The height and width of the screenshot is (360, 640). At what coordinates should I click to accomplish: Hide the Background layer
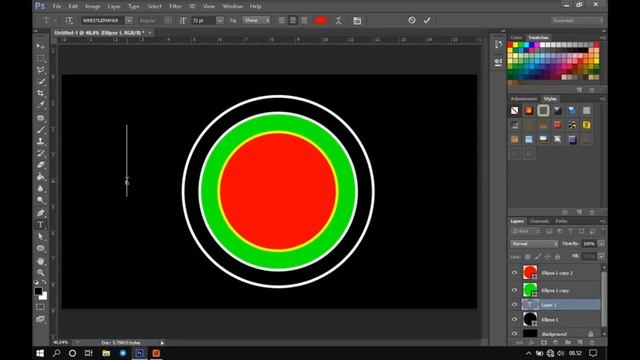pyautogui.click(x=514, y=333)
